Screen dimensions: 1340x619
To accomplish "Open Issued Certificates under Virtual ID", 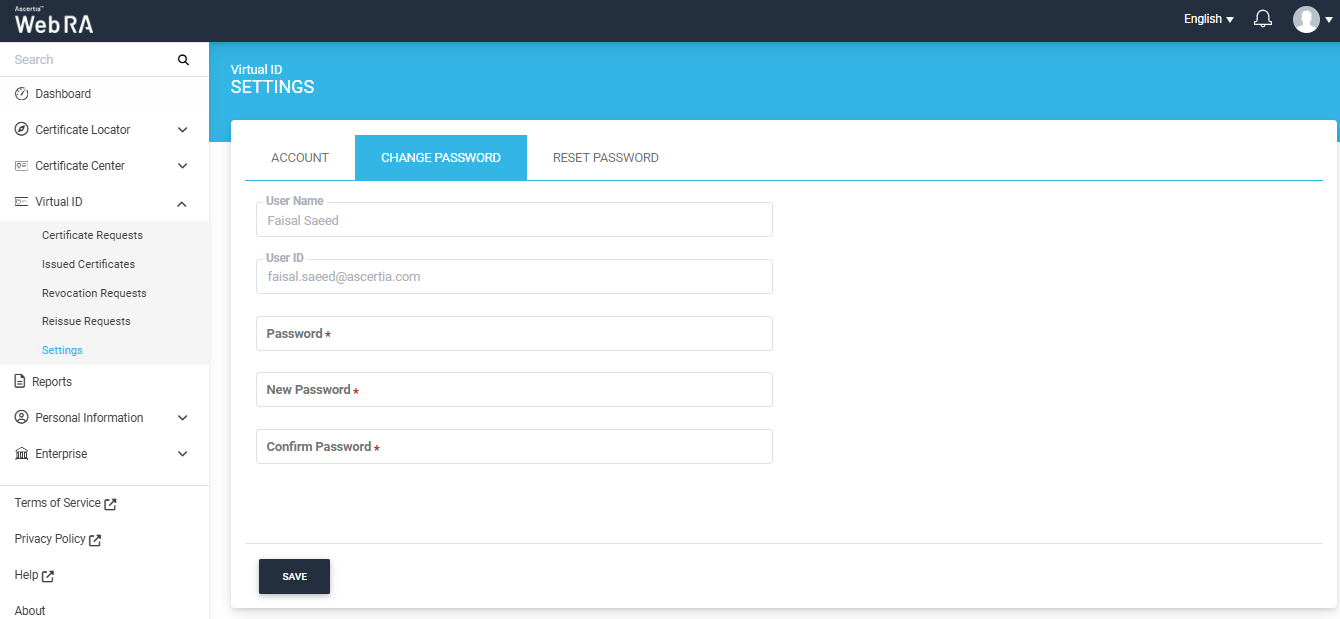I will [x=88, y=265].
